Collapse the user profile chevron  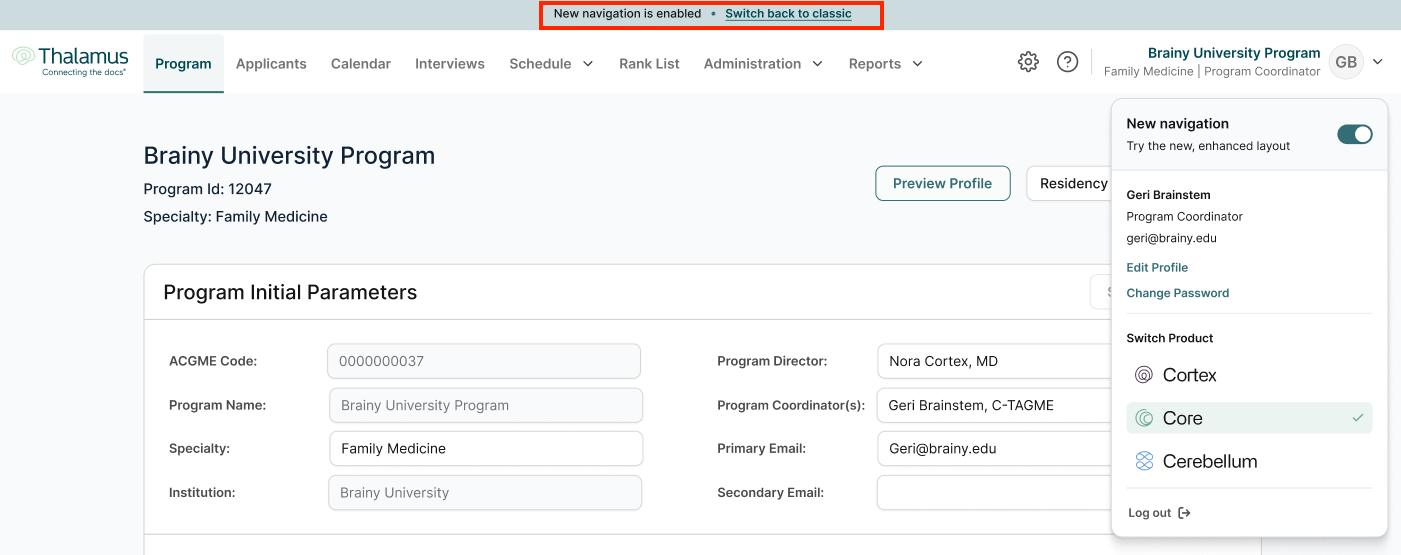click(1377, 62)
